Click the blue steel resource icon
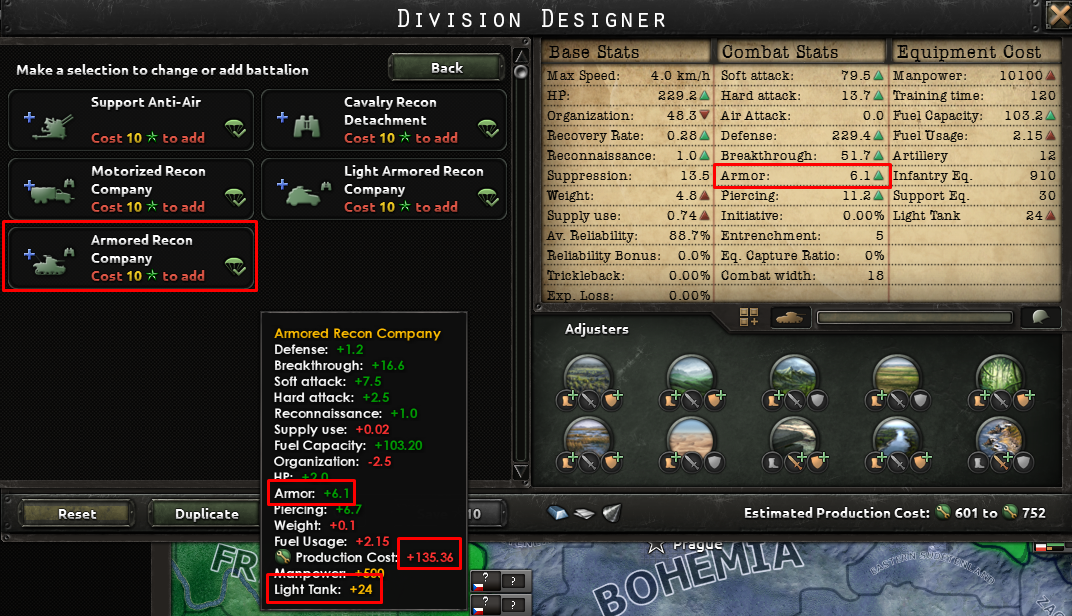 [x=558, y=513]
